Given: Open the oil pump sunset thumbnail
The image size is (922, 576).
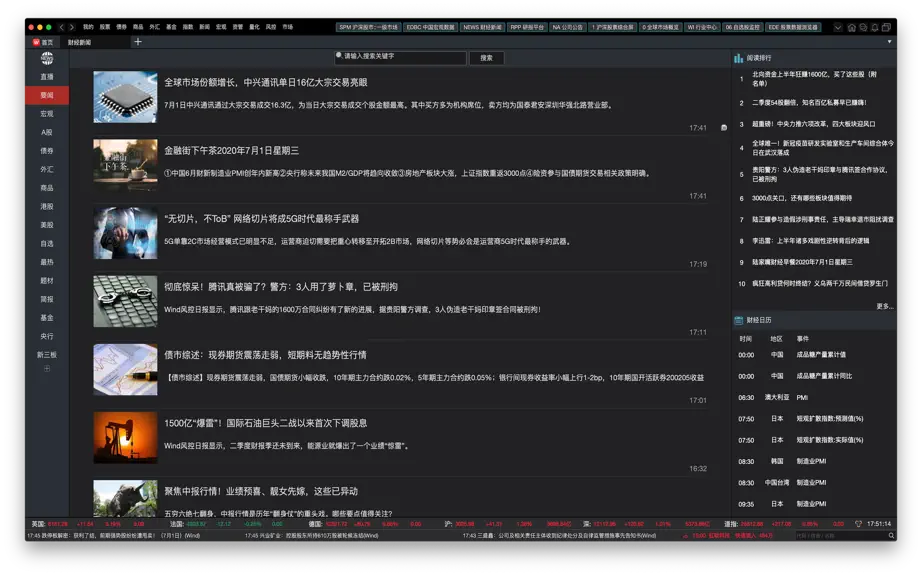Looking at the screenshot, I should click(x=125, y=437).
